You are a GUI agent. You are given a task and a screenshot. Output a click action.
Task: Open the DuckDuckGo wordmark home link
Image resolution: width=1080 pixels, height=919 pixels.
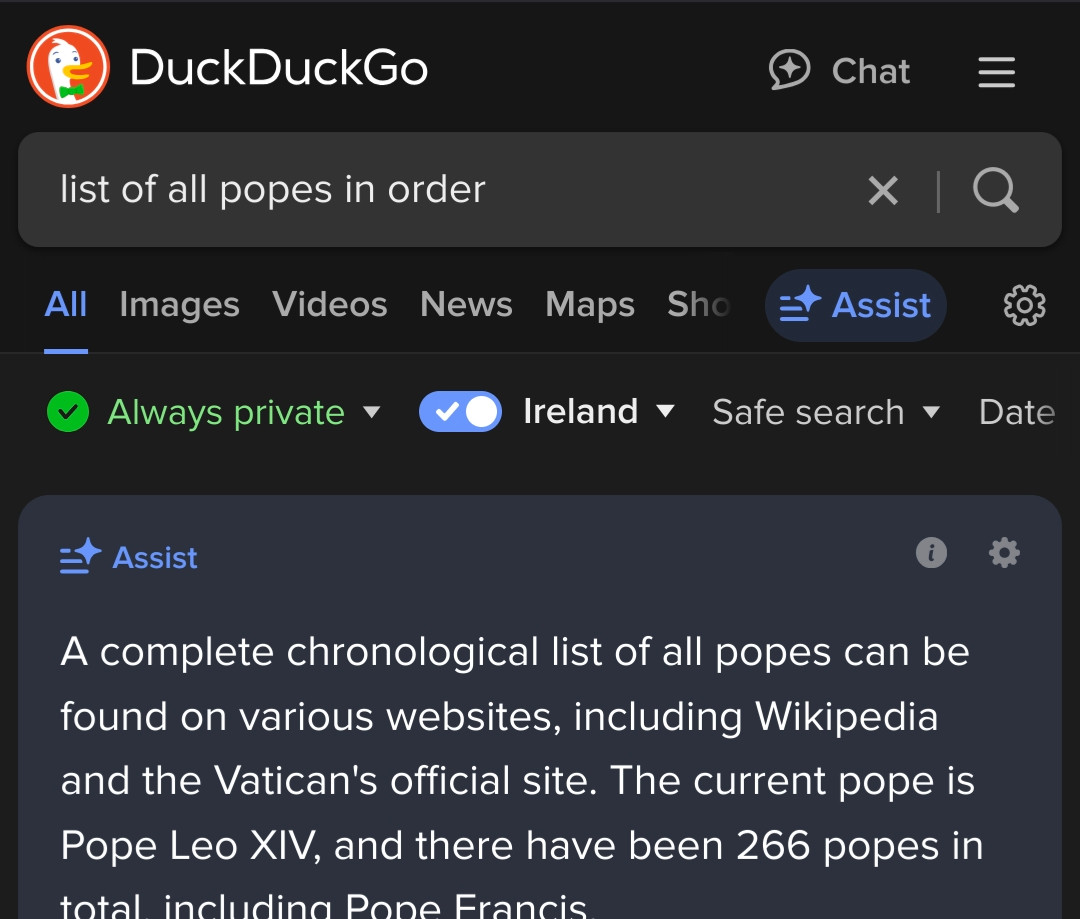point(278,68)
